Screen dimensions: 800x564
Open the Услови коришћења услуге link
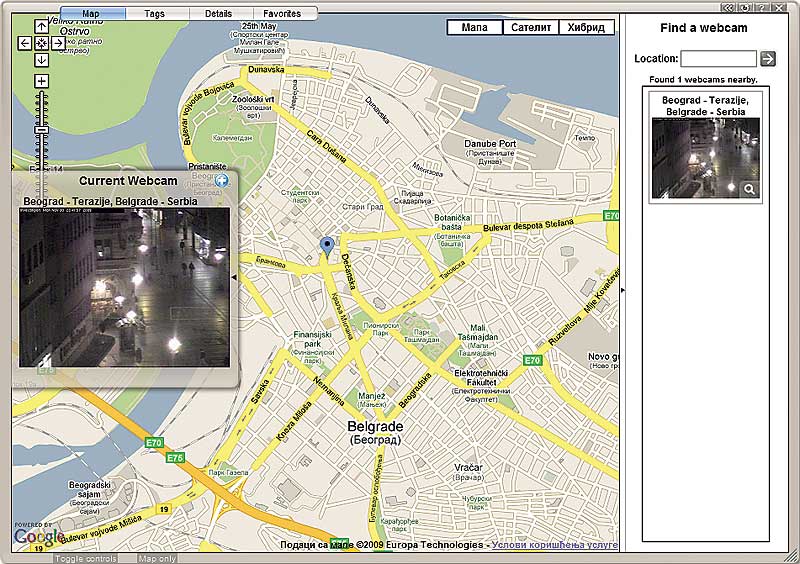pos(555,545)
